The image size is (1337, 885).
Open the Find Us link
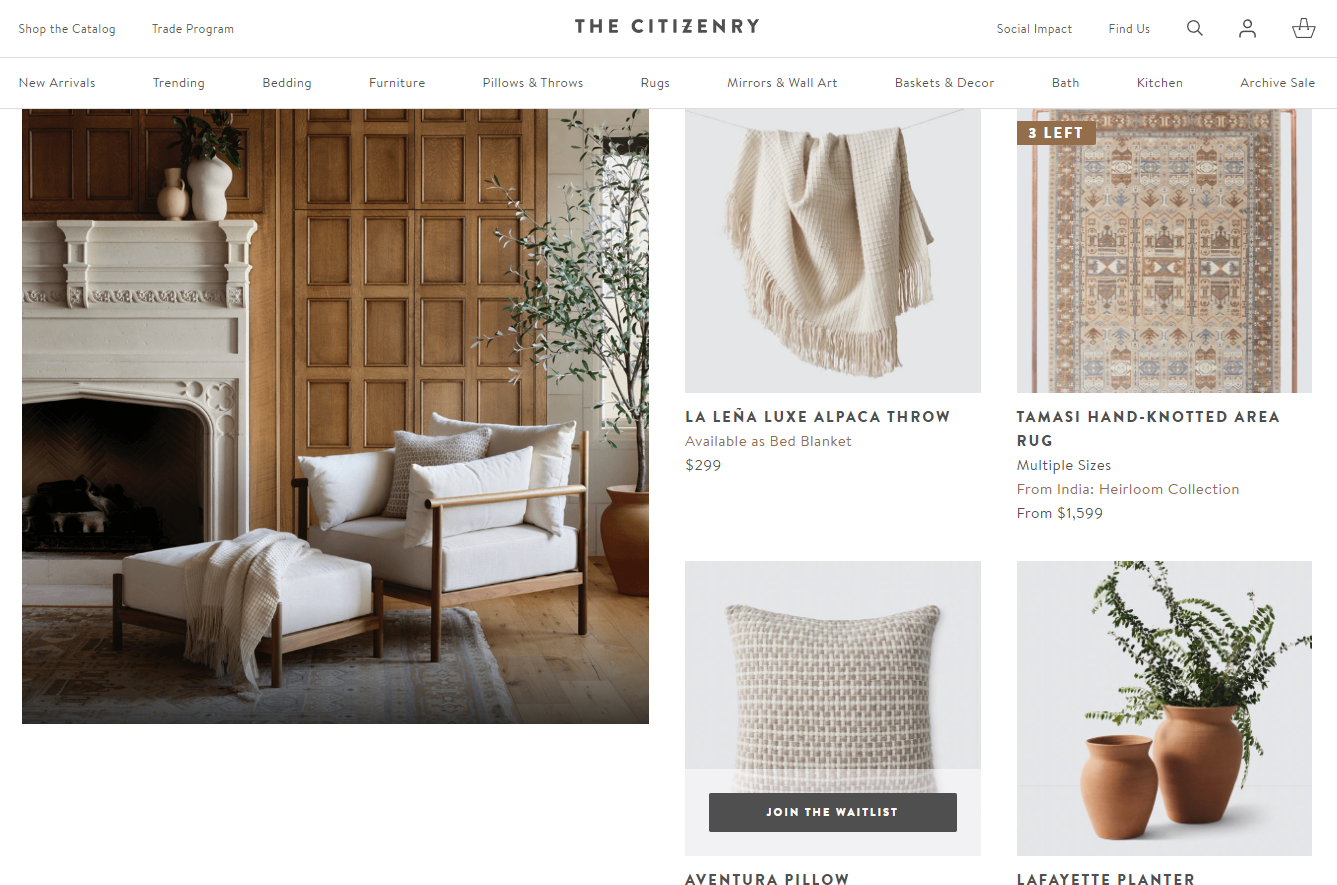1129,29
